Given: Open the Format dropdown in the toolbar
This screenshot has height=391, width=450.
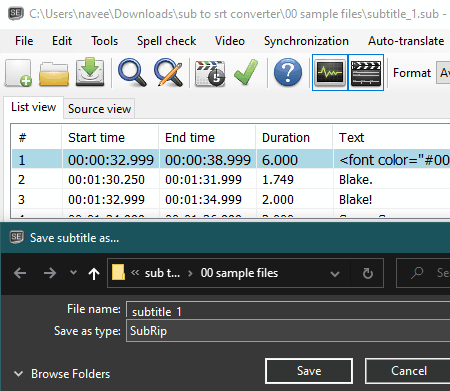Looking at the screenshot, I should [443, 73].
